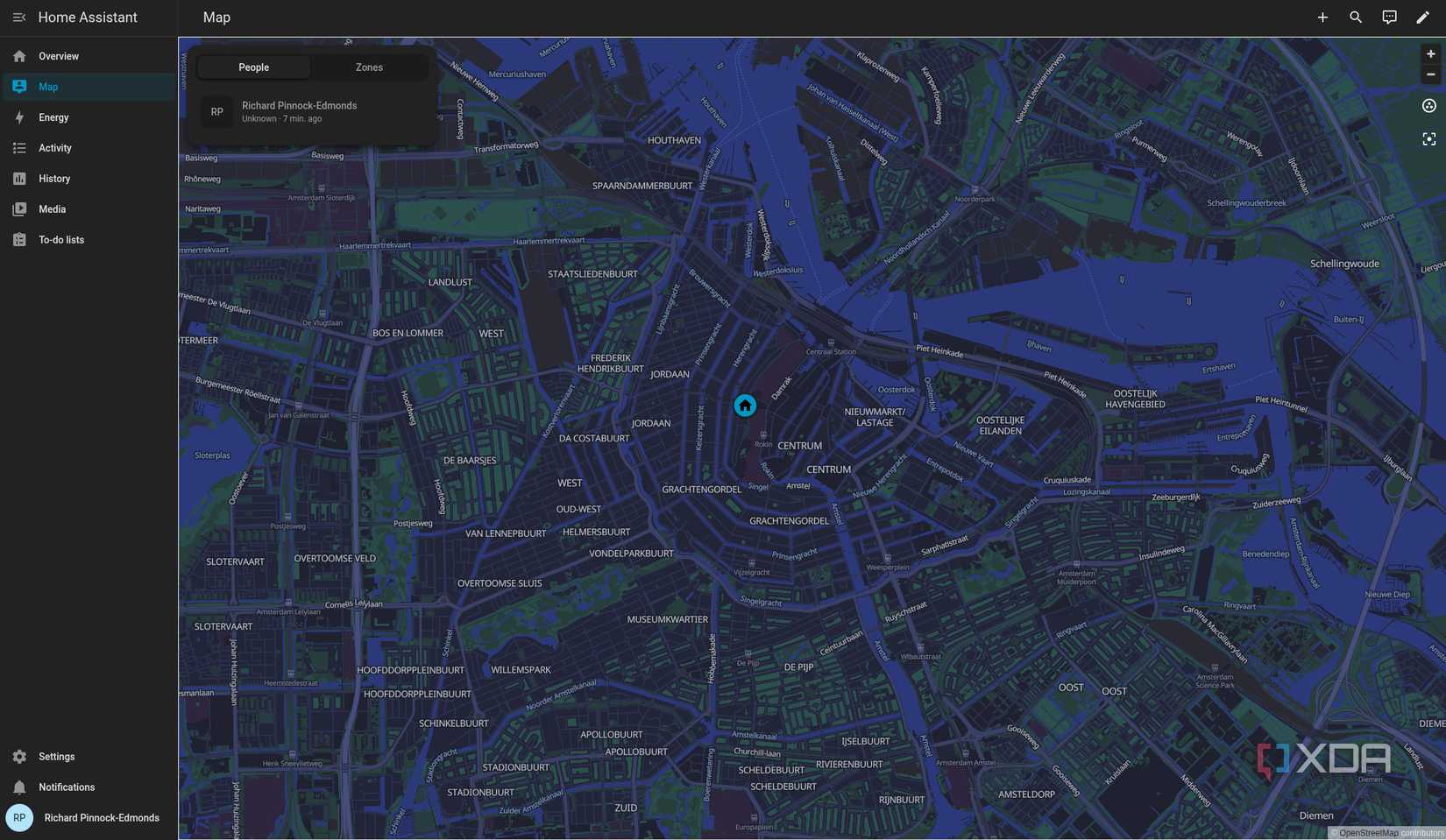1446x840 pixels.
Task: Fit the map to entities
Action: pos(1429,139)
